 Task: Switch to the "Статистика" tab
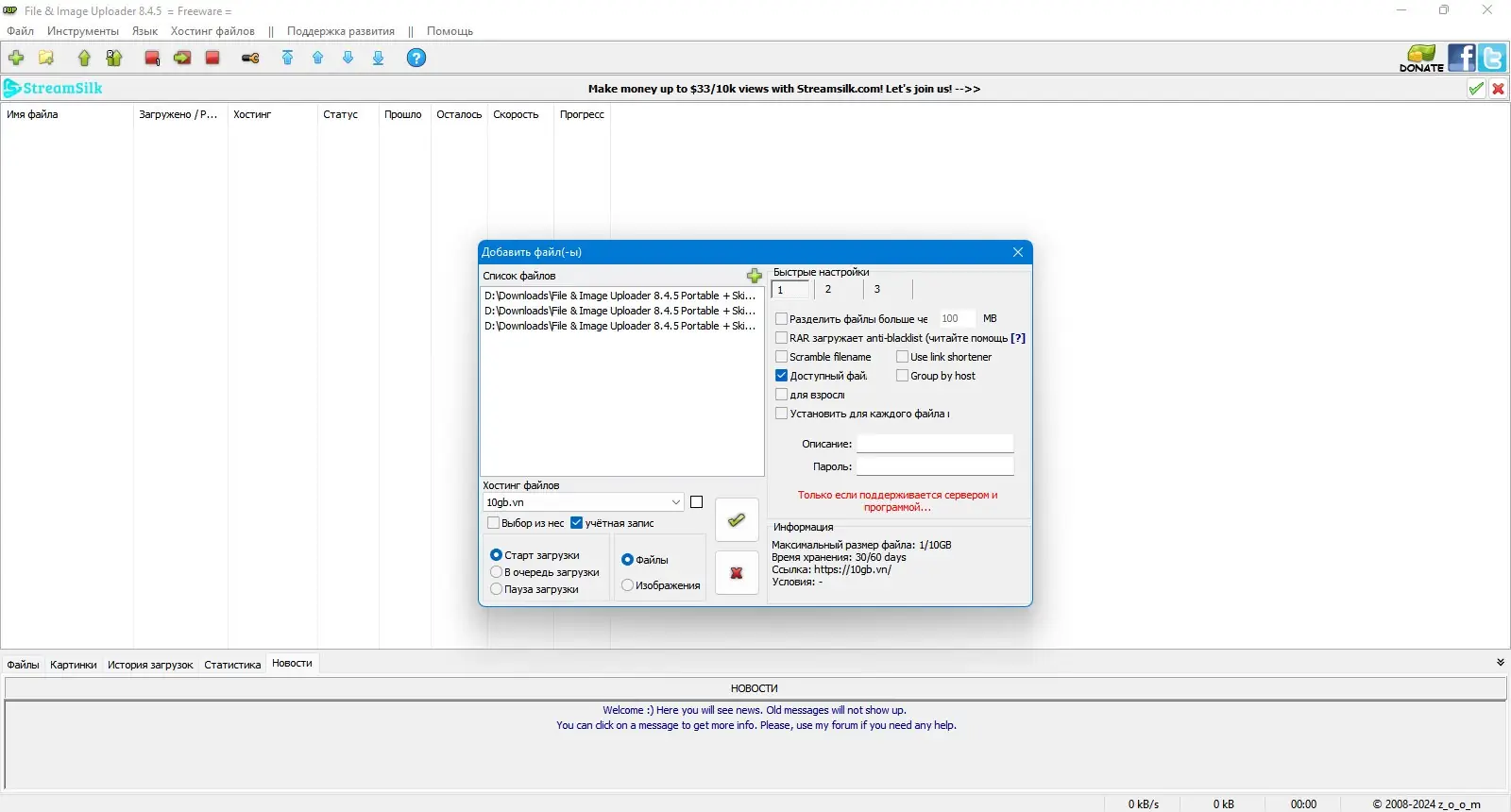click(232, 665)
